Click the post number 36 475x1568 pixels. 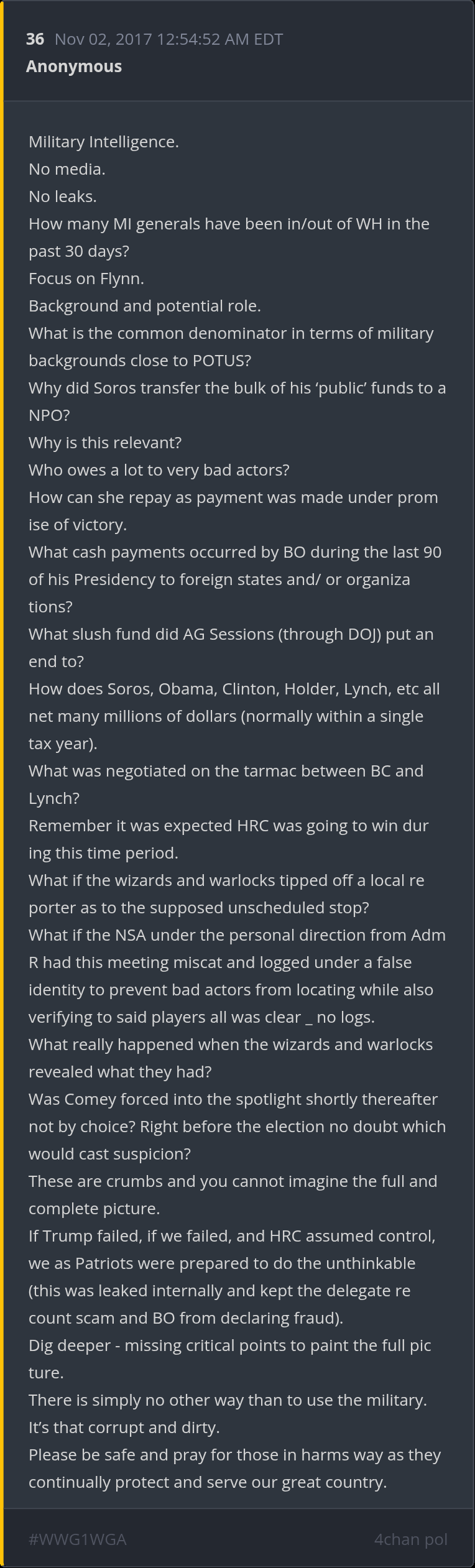(x=35, y=39)
